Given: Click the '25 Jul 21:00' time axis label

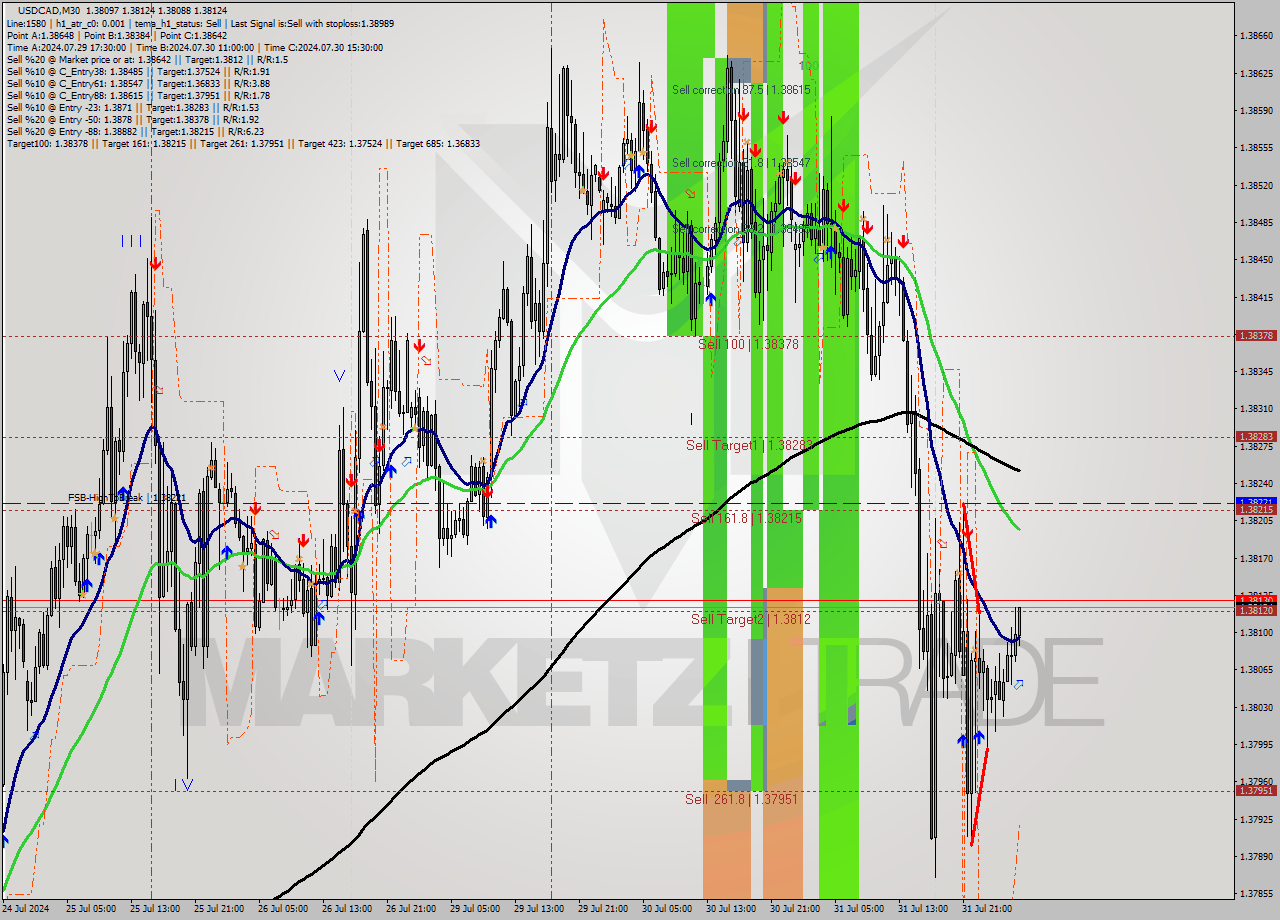Looking at the screenshot, I should (218, 909).
